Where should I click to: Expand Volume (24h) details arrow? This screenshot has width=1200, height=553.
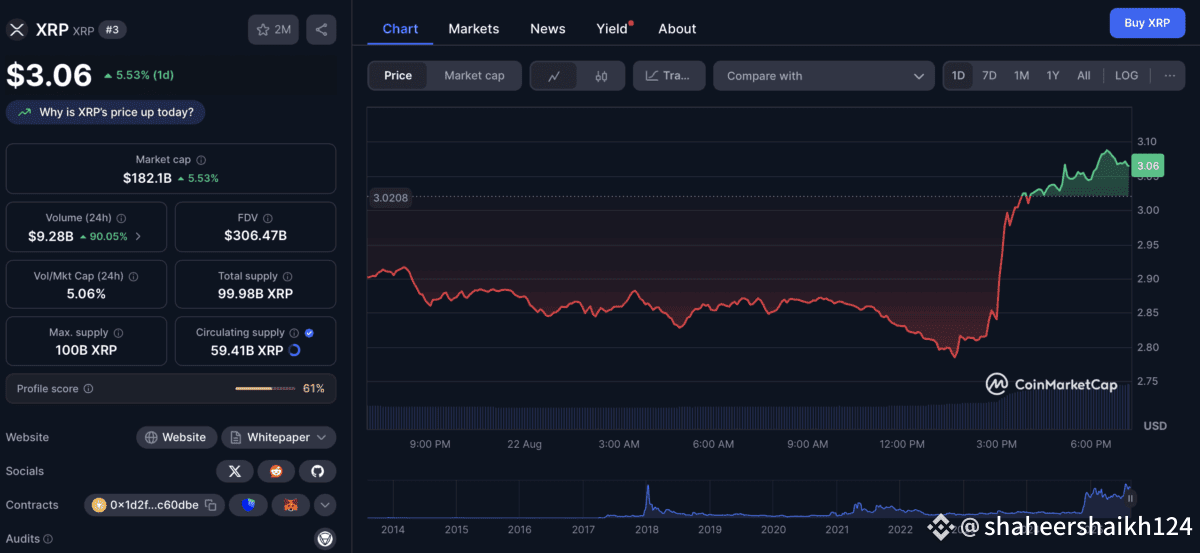(x=138, y=237)
